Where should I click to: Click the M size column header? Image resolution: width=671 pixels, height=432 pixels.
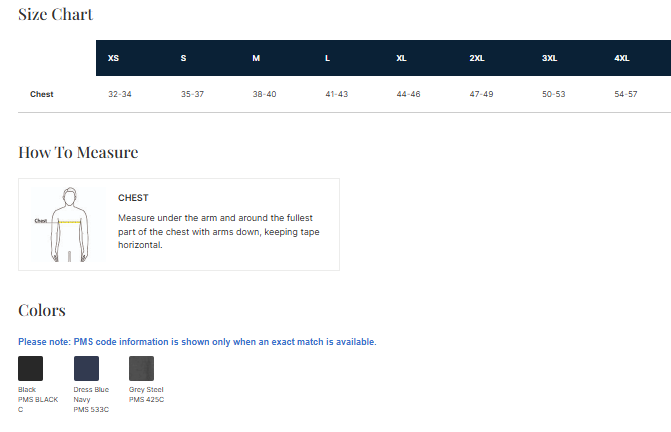256,58
